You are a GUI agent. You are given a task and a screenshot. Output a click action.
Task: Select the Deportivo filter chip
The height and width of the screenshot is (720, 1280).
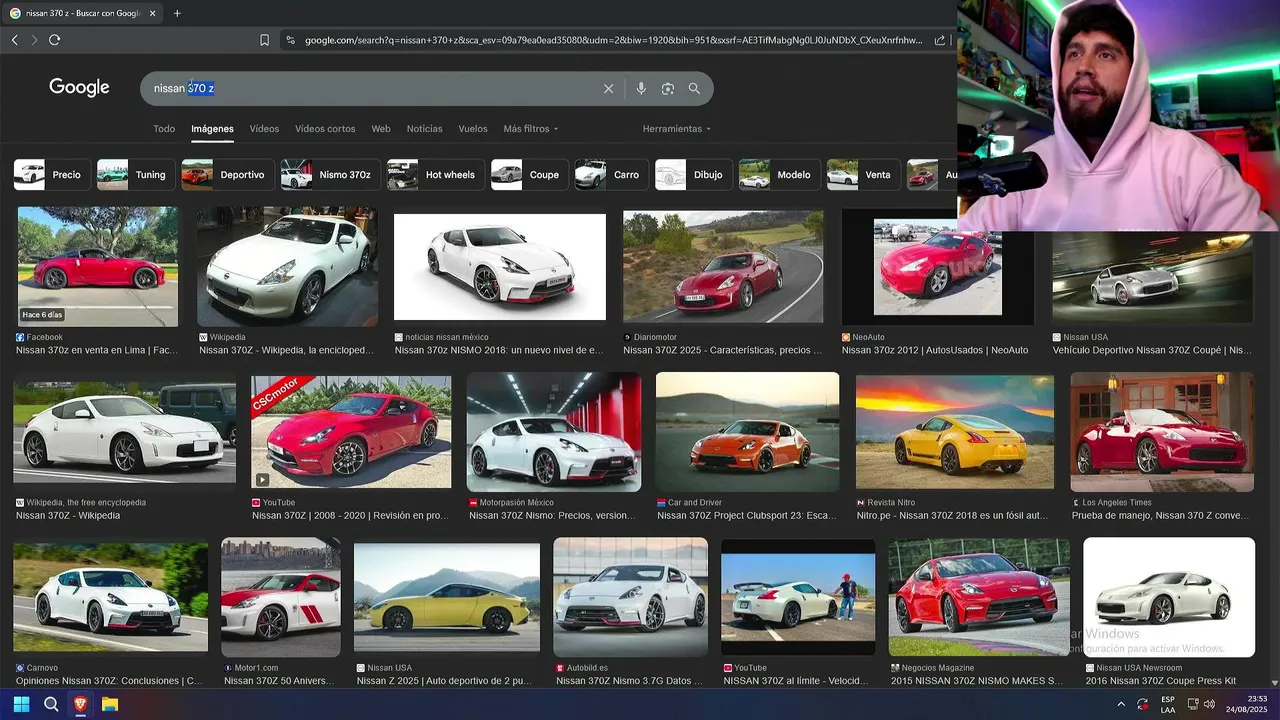228,175
